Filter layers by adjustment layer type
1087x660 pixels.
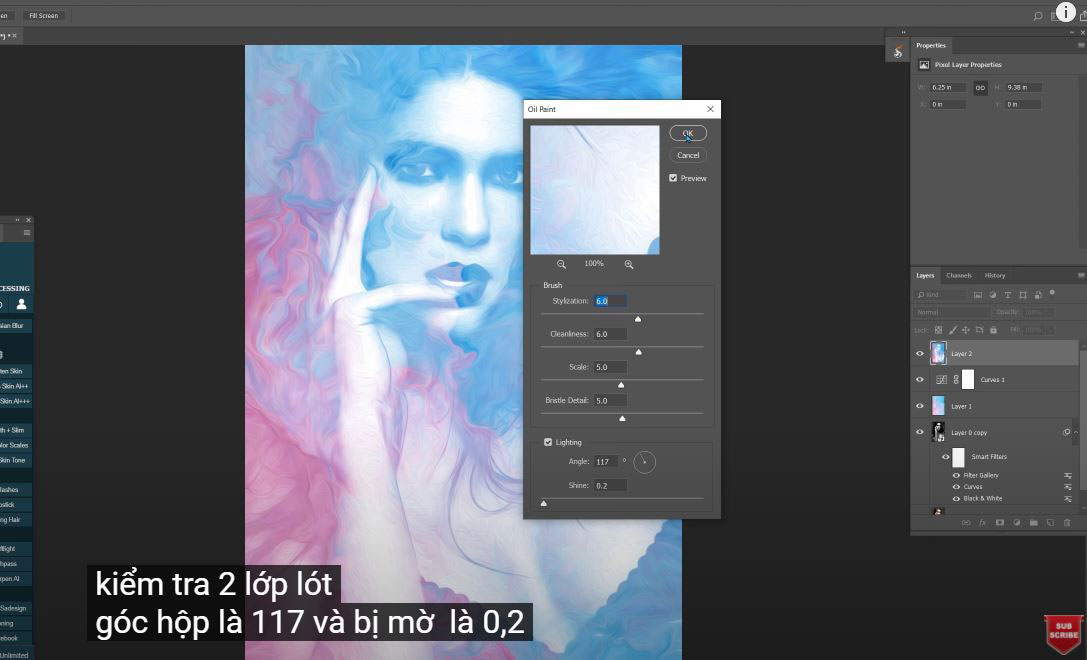(993, 295)
